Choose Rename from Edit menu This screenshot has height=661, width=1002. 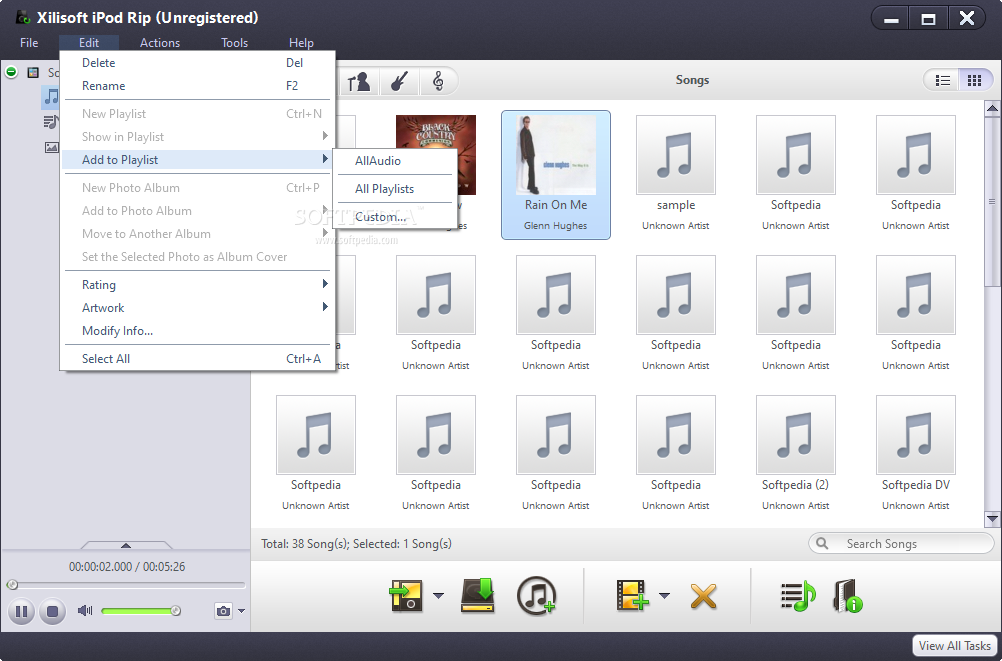tap(197, 86)
